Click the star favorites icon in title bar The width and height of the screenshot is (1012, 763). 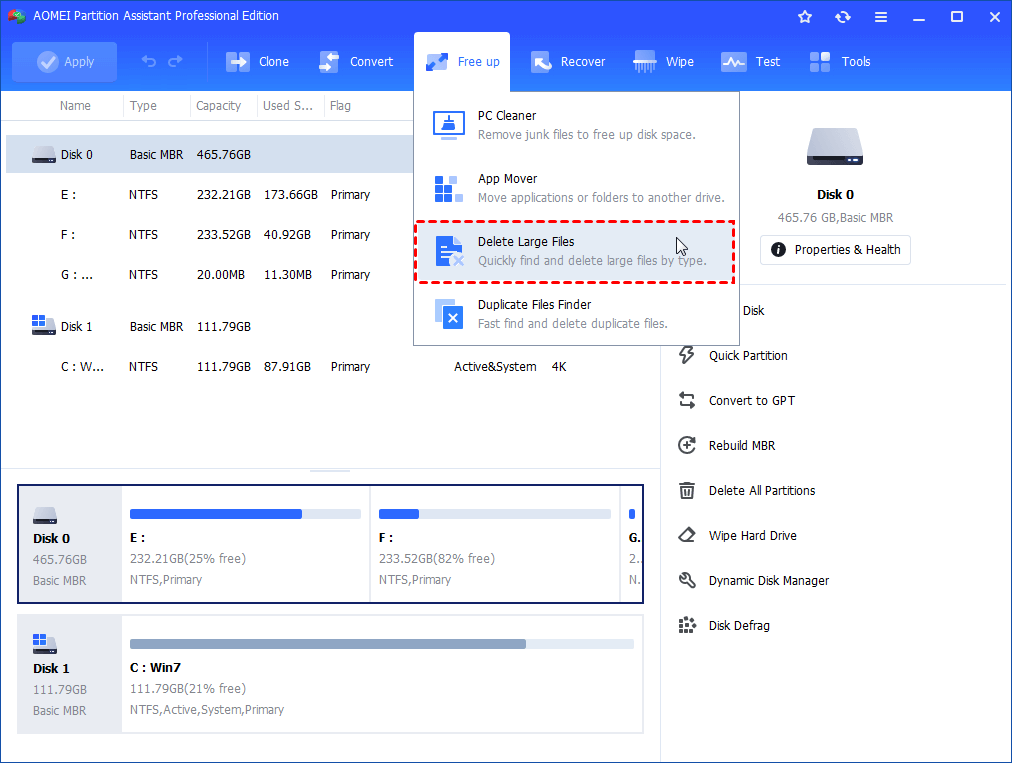click(805, 17)
